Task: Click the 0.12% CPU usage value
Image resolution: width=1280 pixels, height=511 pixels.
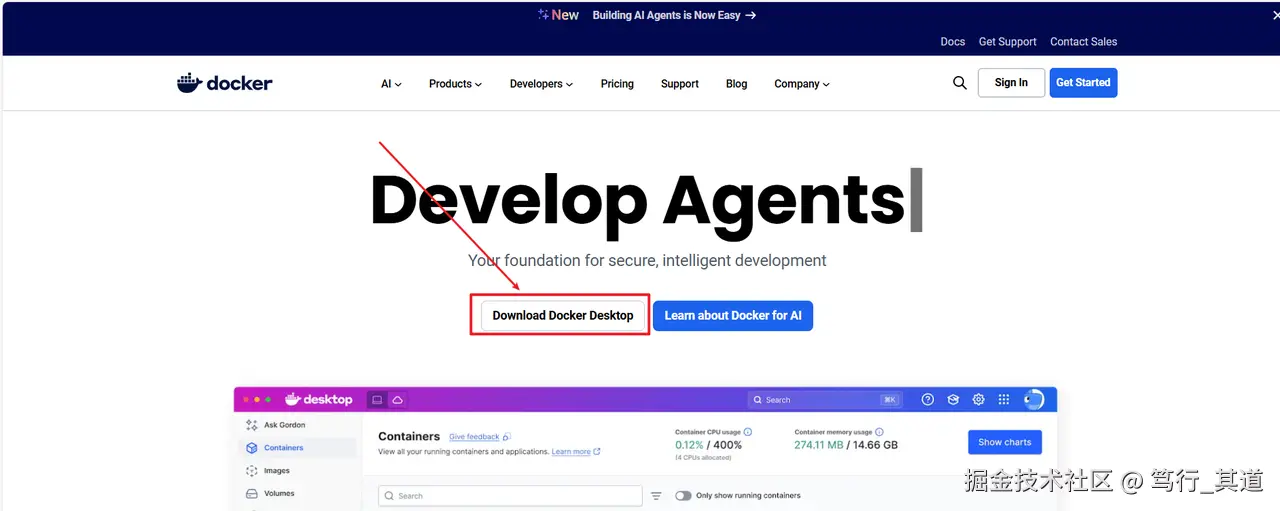Action: [x=689, y=445]
